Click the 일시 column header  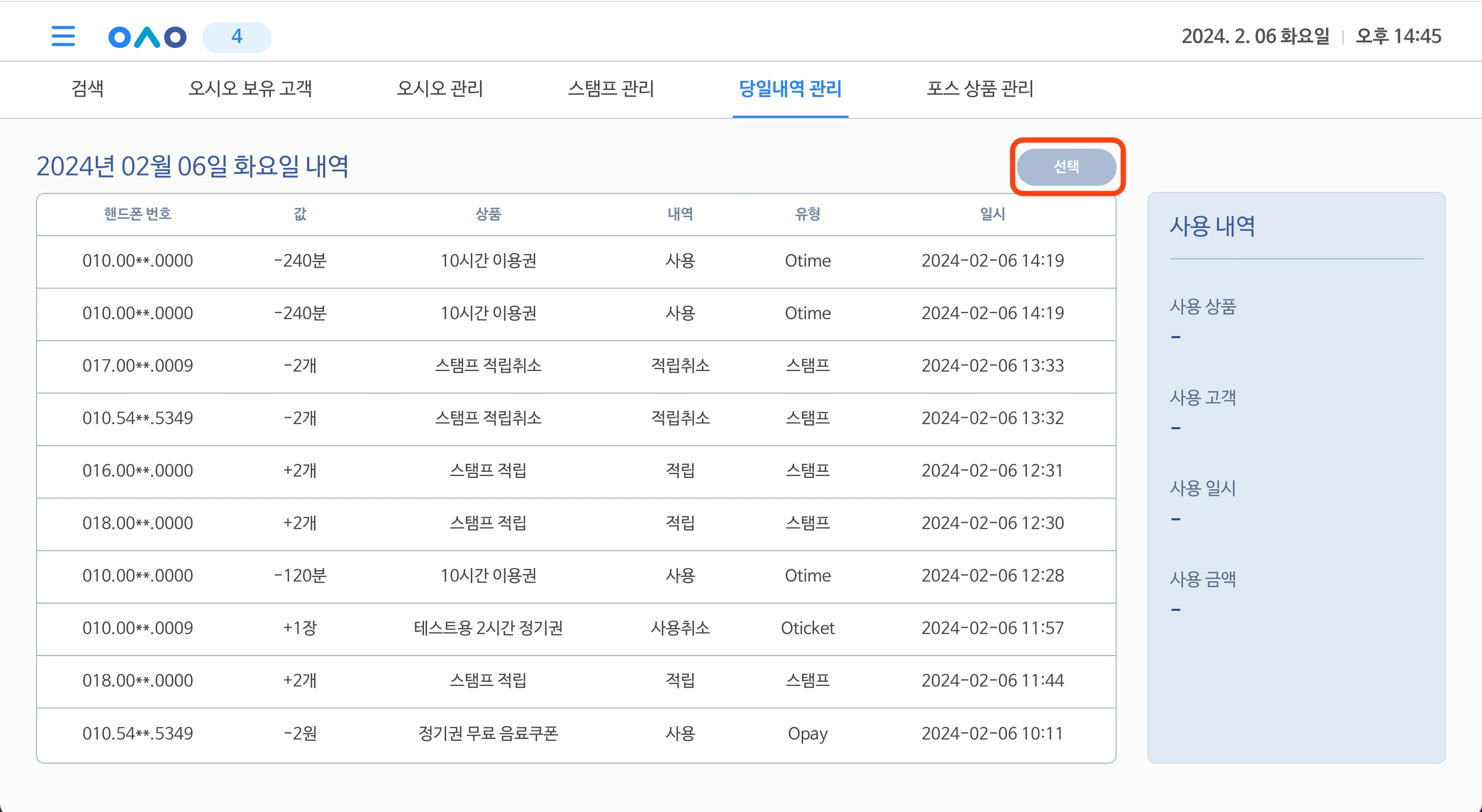[x=993, y=214]
